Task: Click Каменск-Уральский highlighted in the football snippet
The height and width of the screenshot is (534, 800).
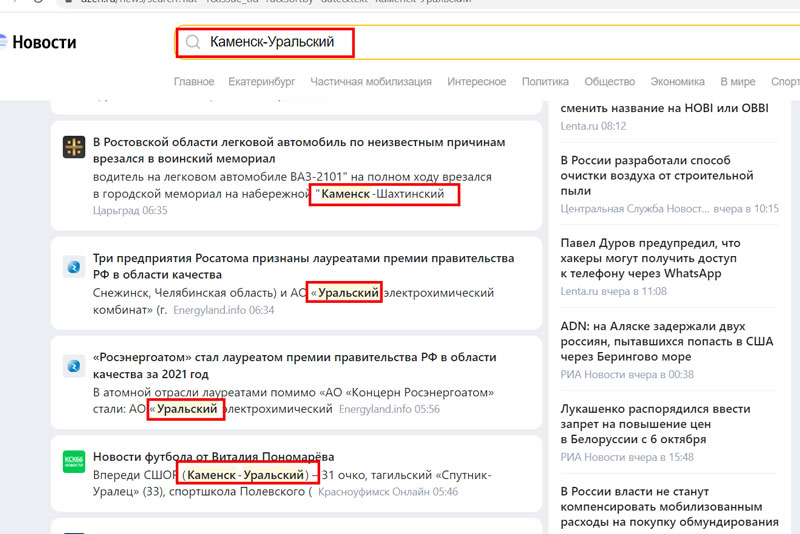Action: coord(245,475)
